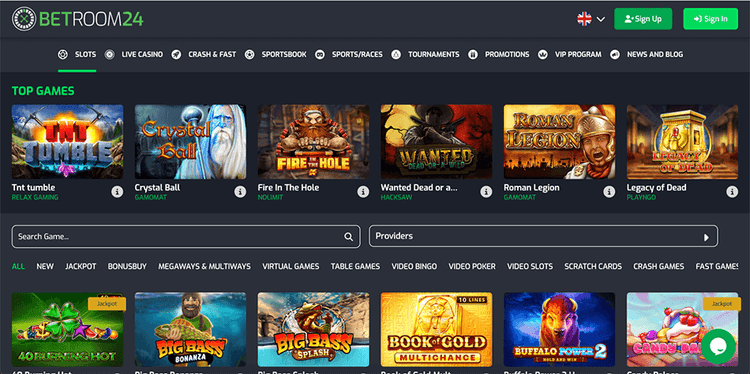Click the Sign Up button
Viewport: 750px width, 374px height.
[x=643, y=19]
